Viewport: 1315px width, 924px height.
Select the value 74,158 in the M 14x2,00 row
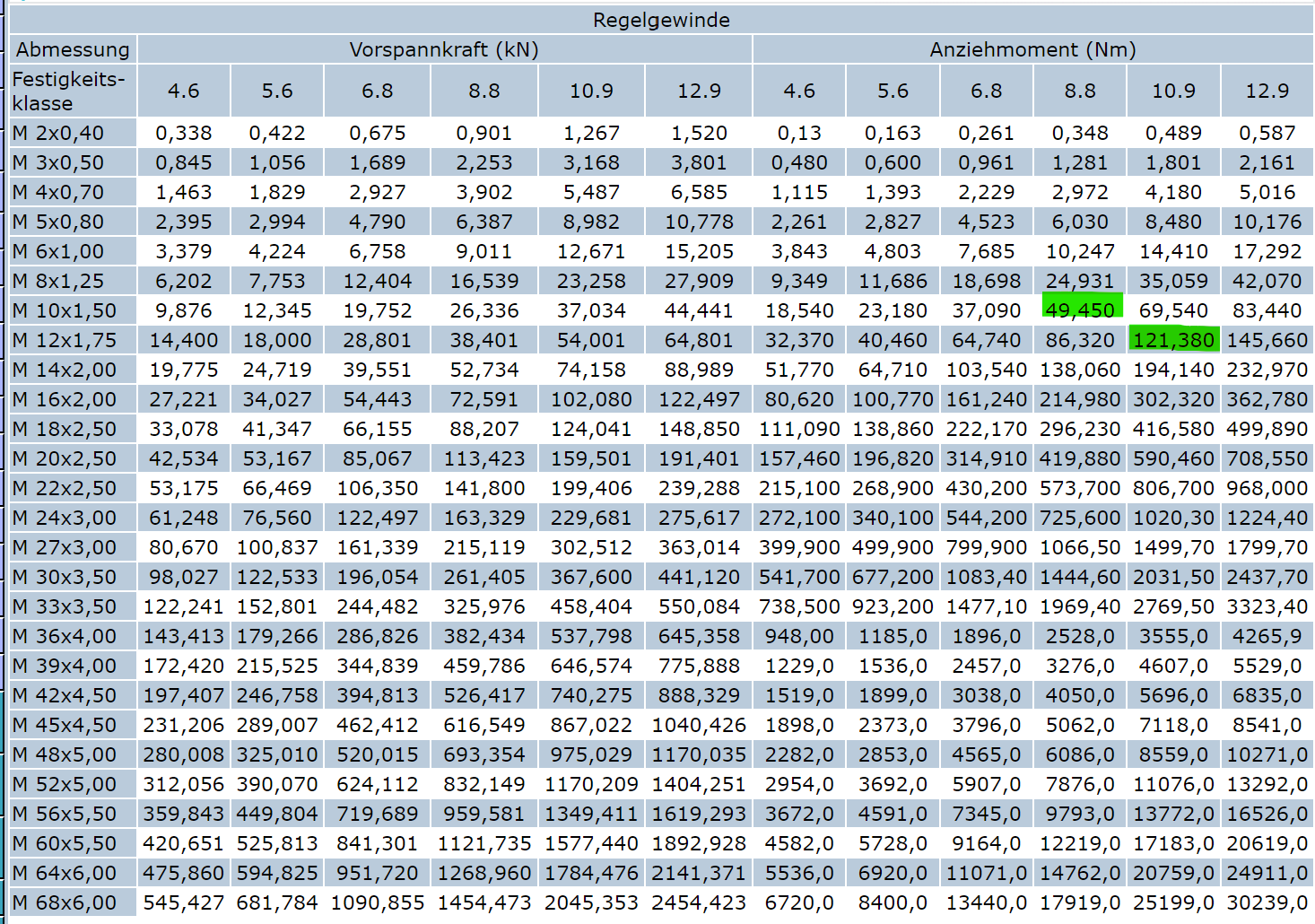pos(591,370)
